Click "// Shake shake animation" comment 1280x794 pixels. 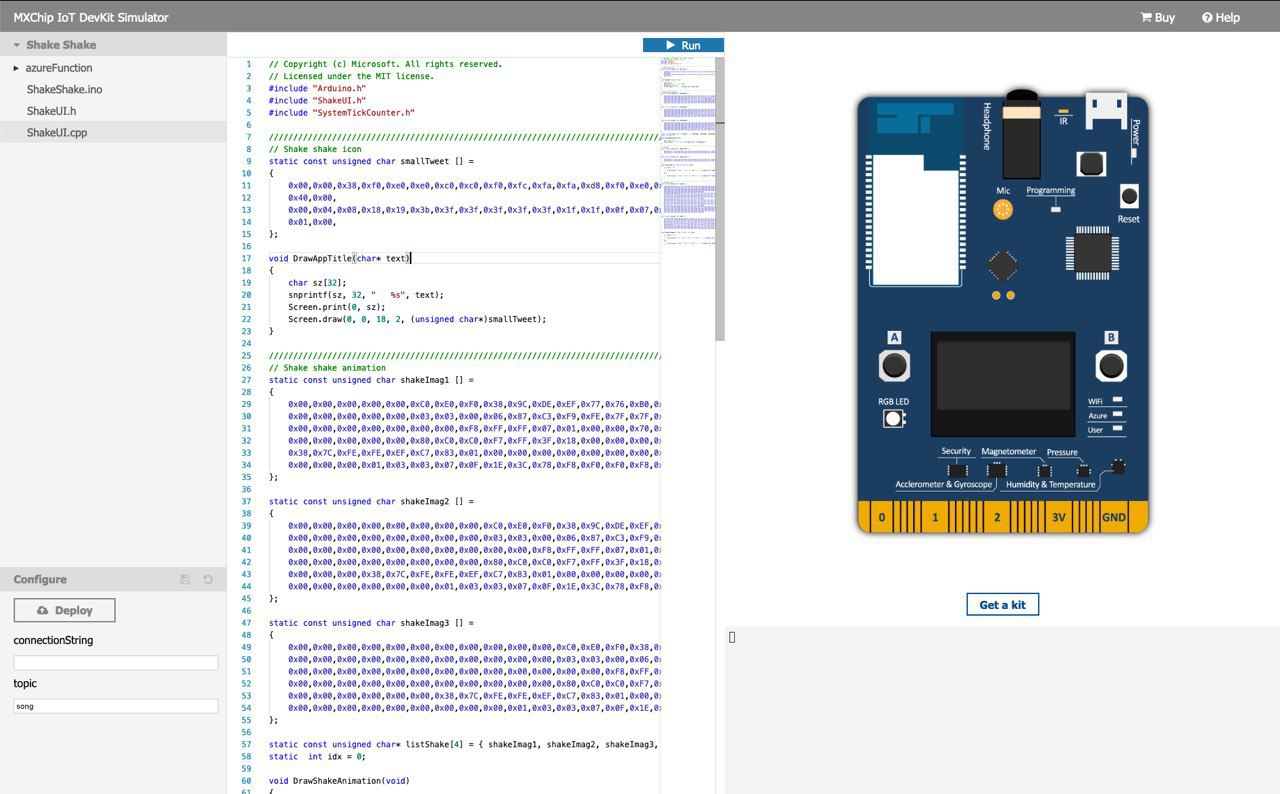pyautogui.click(x=327, y=368)
